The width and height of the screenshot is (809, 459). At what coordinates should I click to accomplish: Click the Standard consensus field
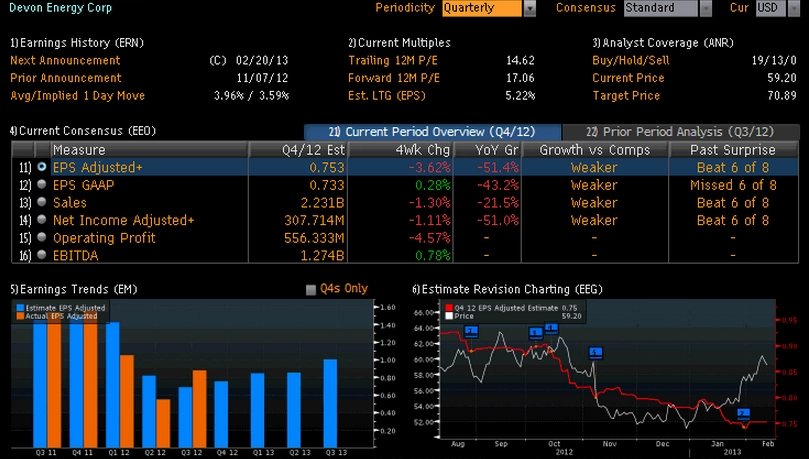[x=661, y=8]
